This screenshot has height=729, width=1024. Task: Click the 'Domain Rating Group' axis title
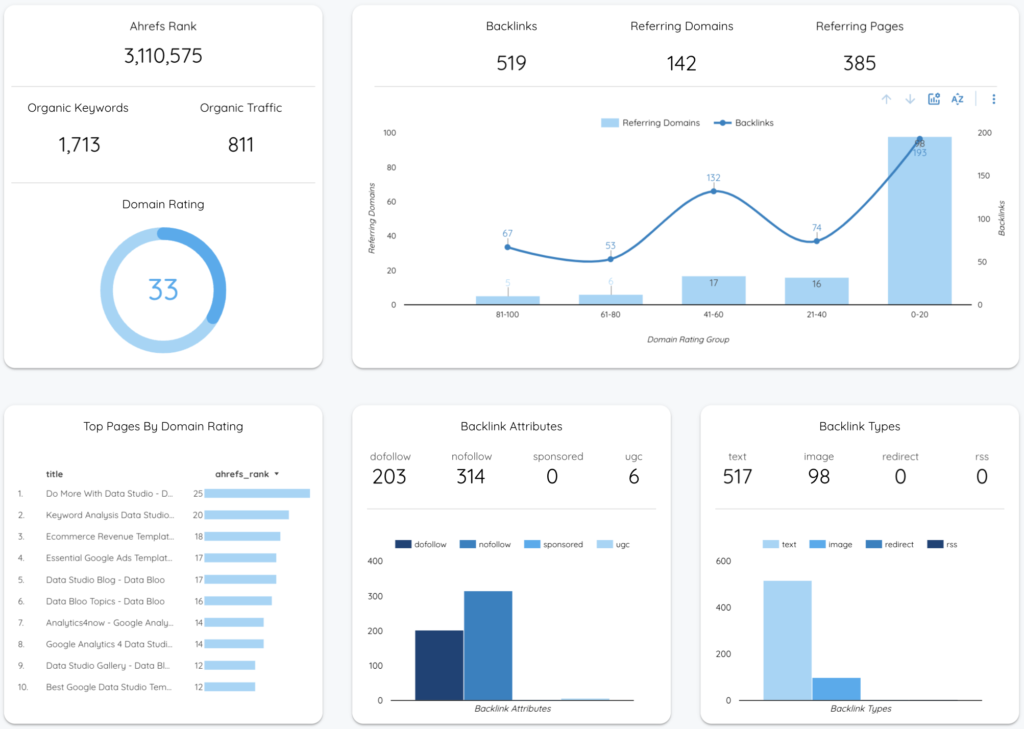(688, 340)
